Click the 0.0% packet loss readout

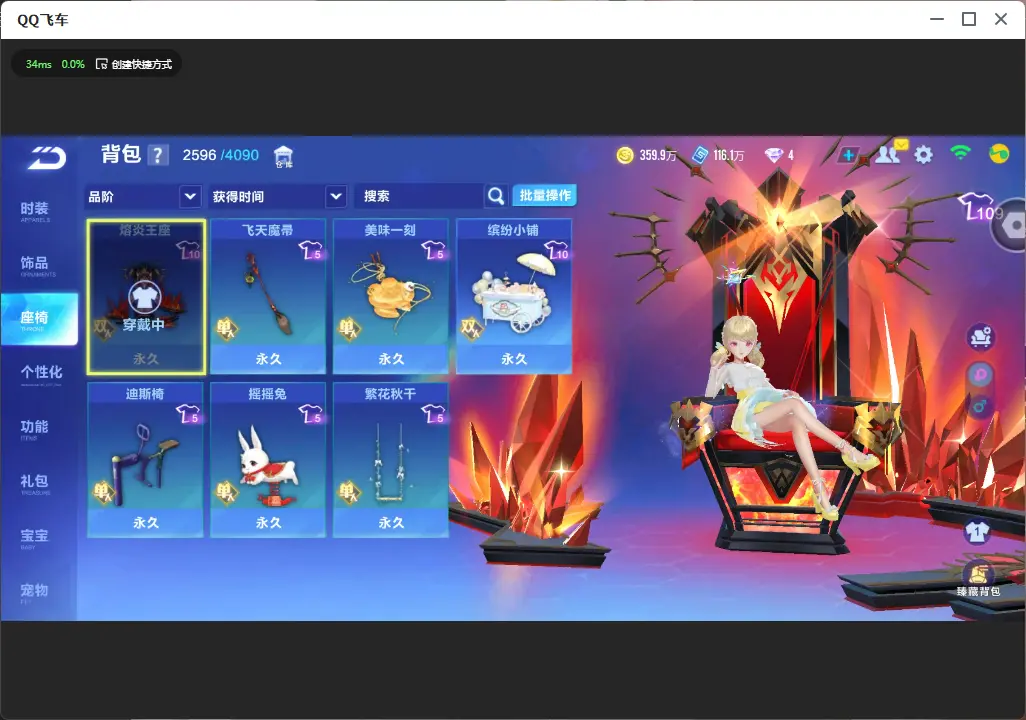coord(73,64)
